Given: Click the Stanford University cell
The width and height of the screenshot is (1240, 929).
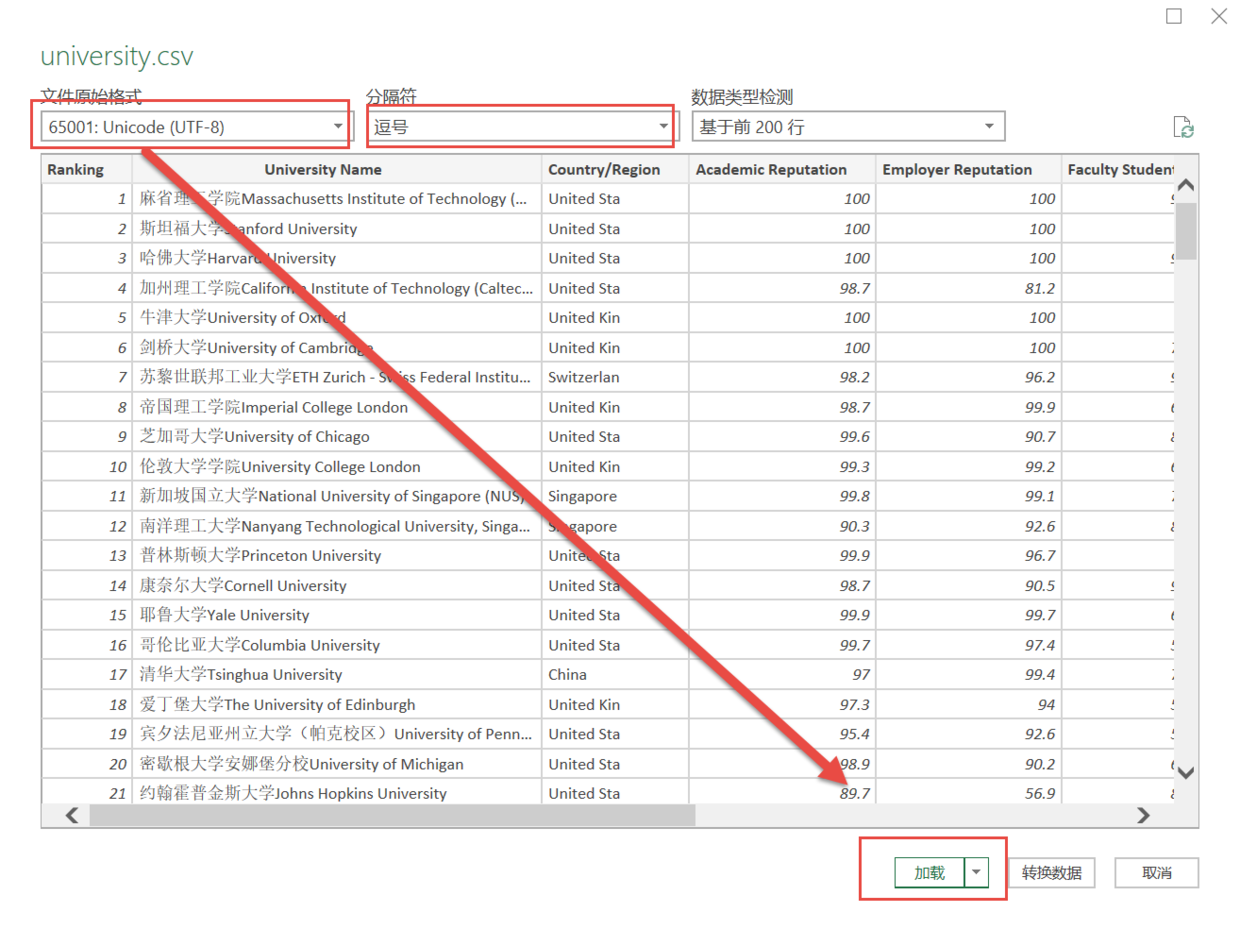Looking at the screenshot, I should click(337, 229).
